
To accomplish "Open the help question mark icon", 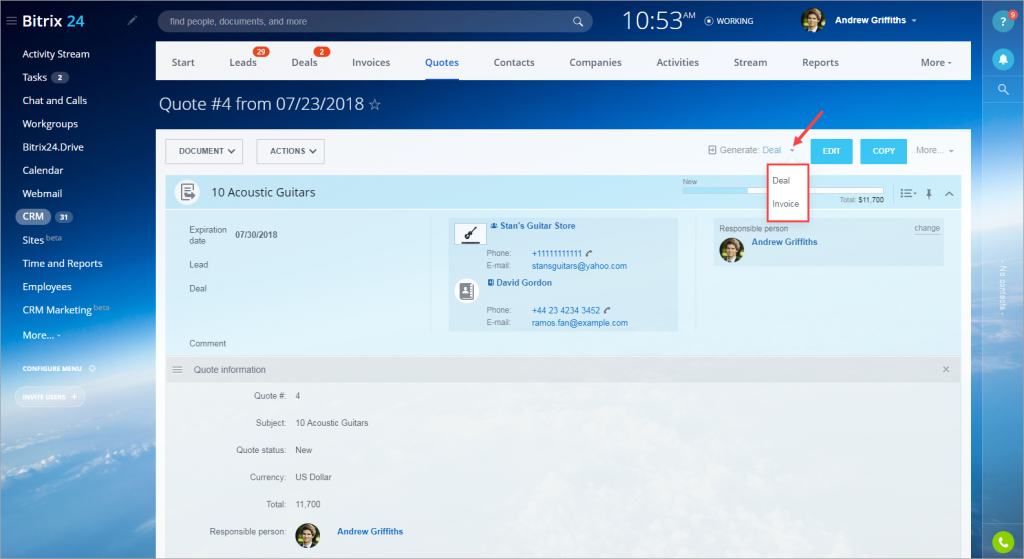I will tap(1003, 22).
